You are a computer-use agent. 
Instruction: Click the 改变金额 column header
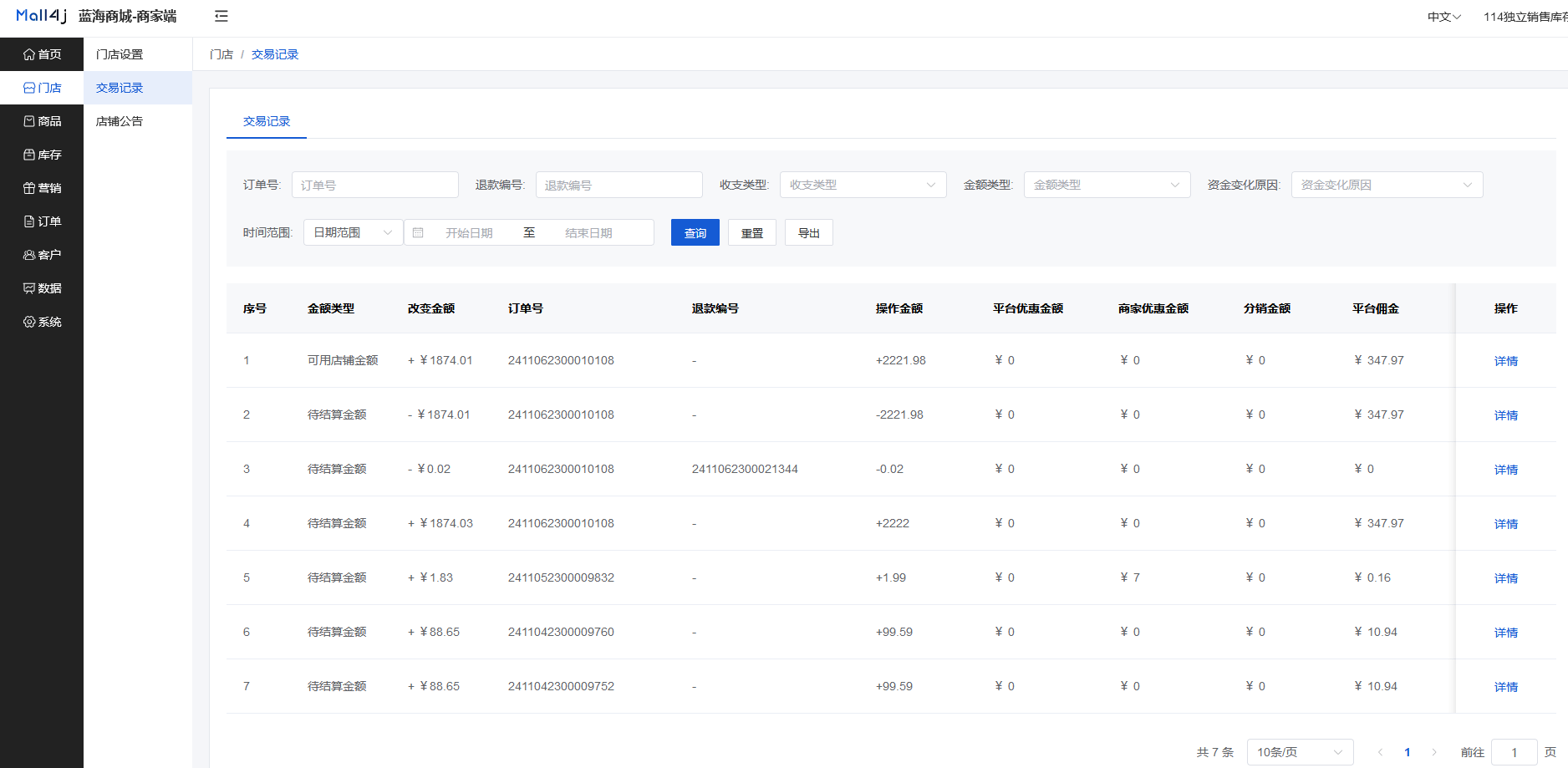click(x=431, y=308)
